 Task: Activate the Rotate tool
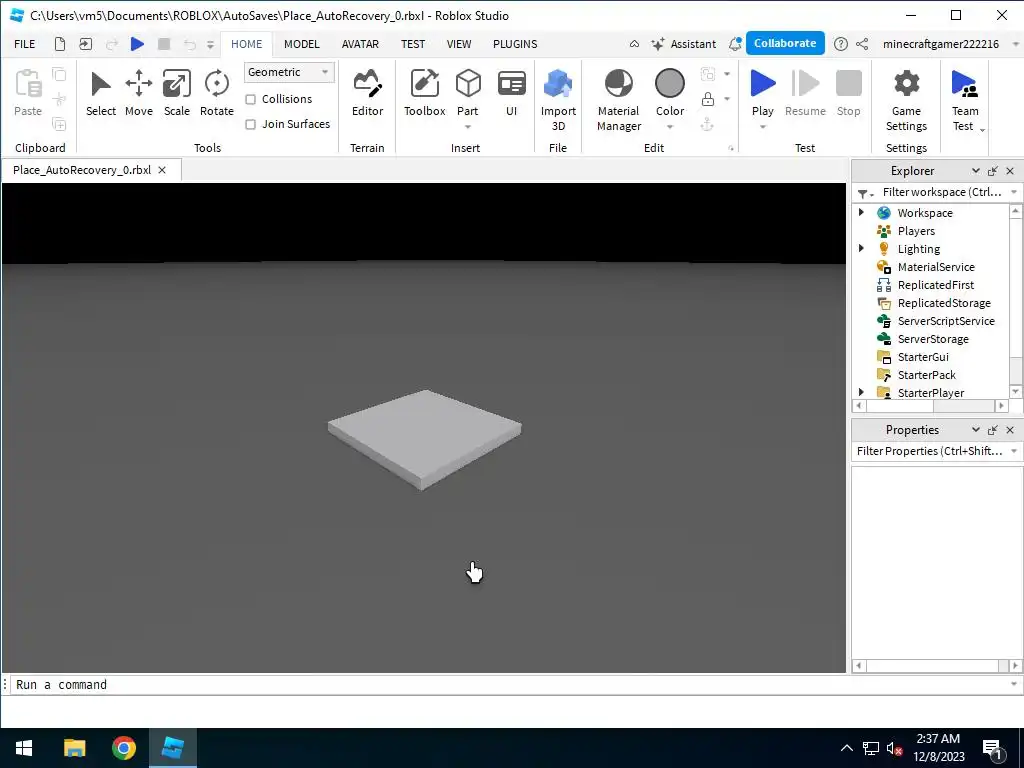(x=216, y=94)
